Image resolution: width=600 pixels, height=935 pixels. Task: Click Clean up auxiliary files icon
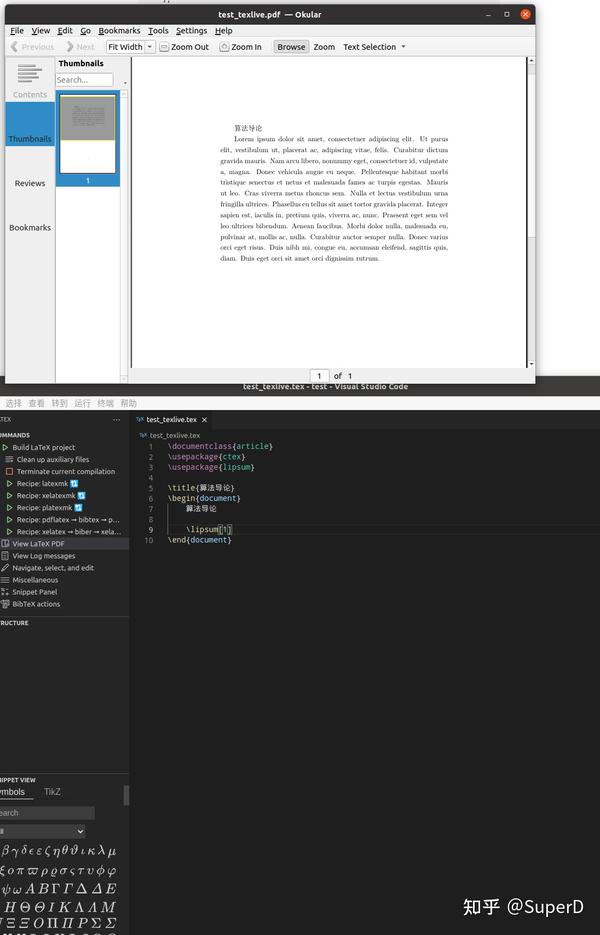[x=10, y=459]
